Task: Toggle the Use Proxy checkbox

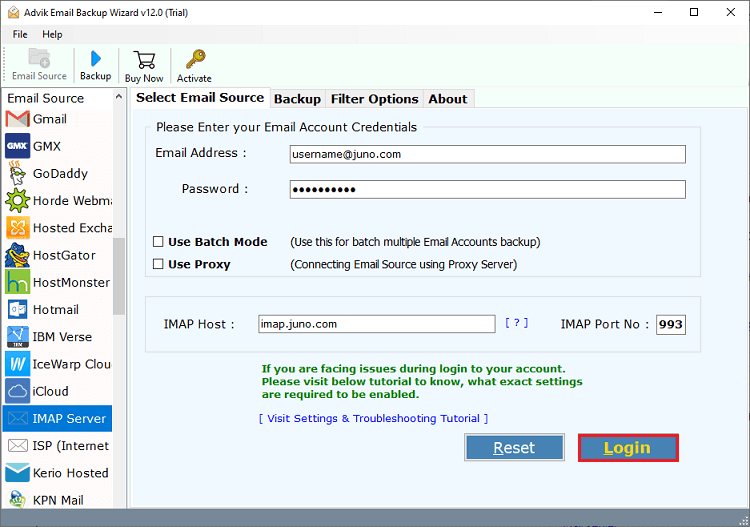Action: click(x=158, y=265)
